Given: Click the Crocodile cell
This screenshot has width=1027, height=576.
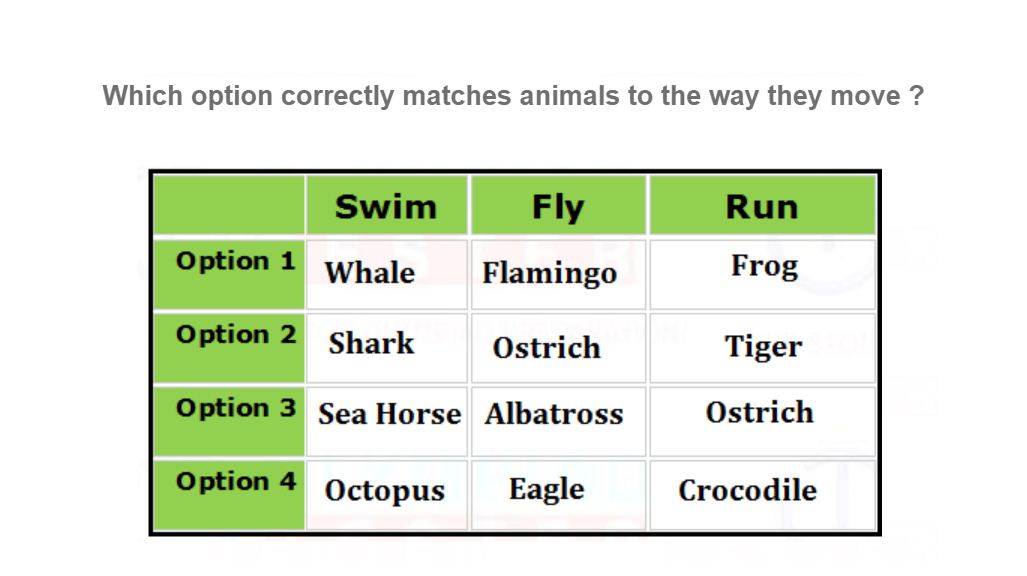Looking at the screenshot, I should (747, 491).
